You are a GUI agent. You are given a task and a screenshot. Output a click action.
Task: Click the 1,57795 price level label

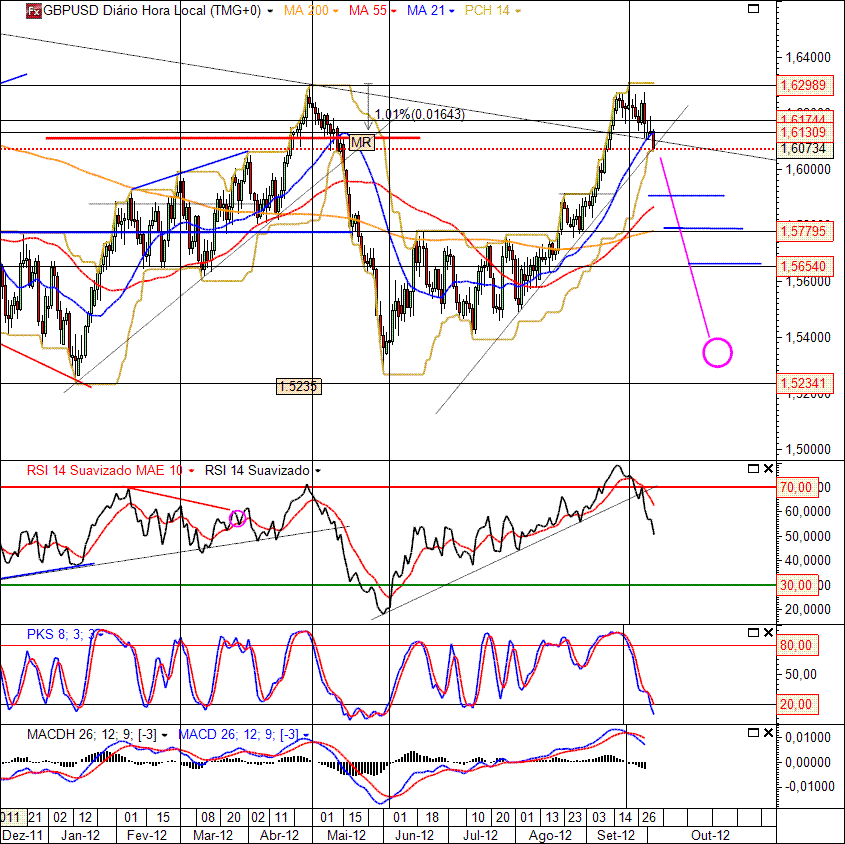[805, 232]
